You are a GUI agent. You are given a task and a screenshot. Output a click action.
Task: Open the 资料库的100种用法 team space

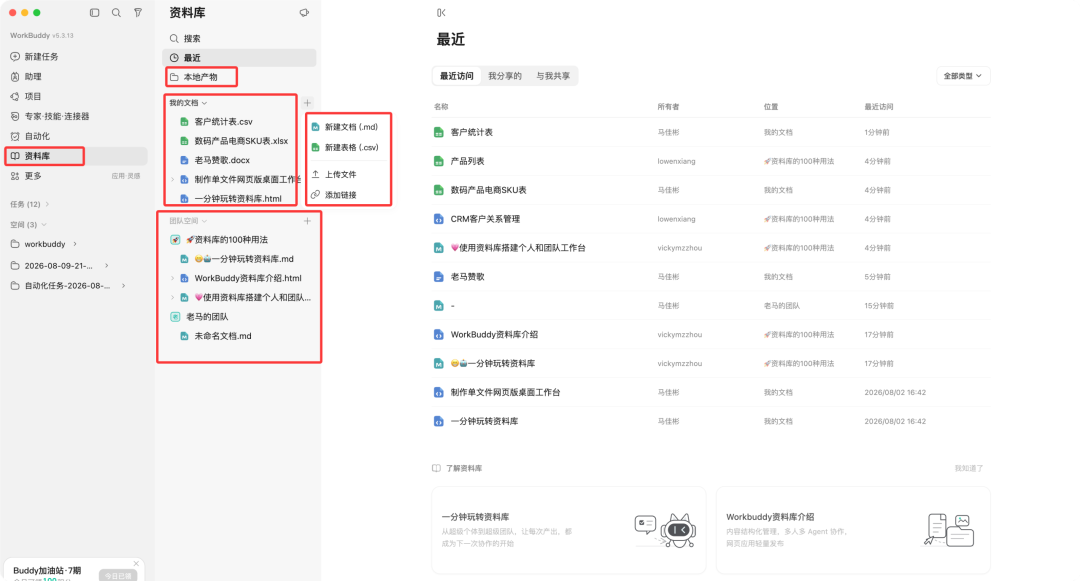227,240
